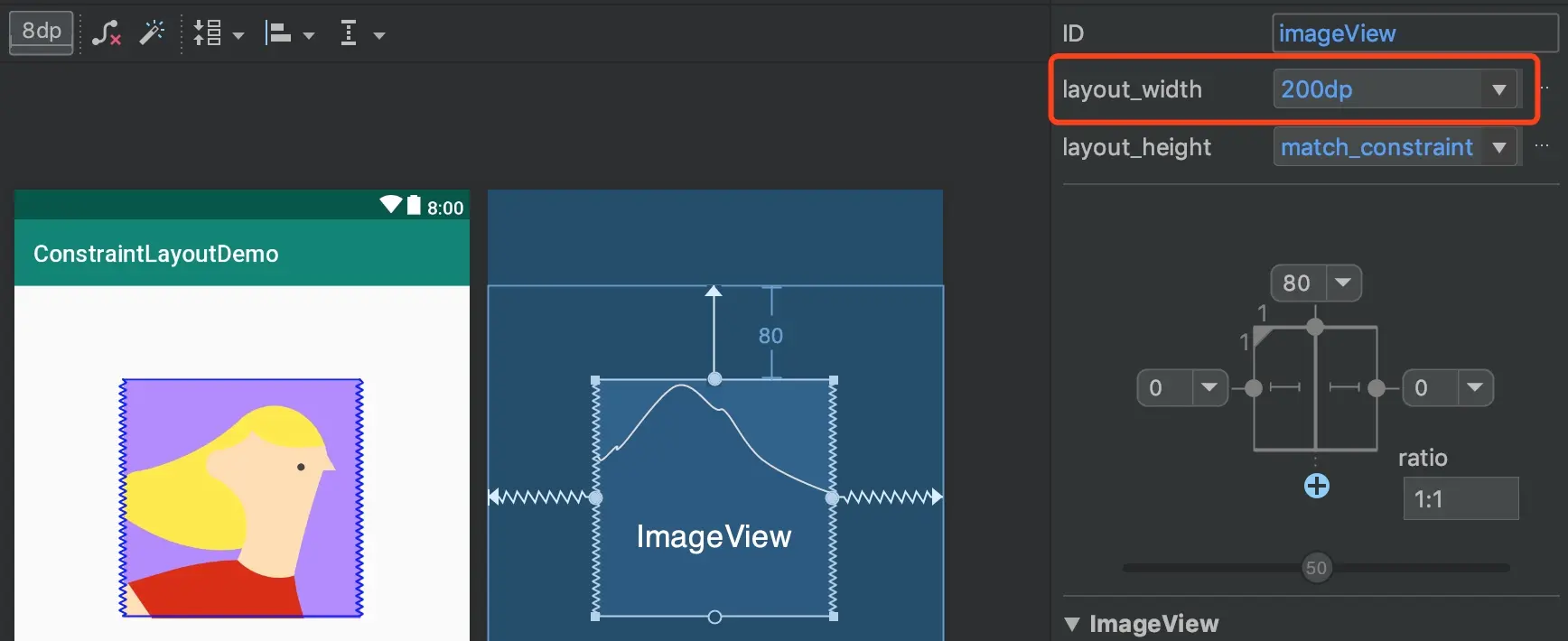Click the preview battery status icon
This screenshot has height=641, width=1568.
click(x=414, y=205)
